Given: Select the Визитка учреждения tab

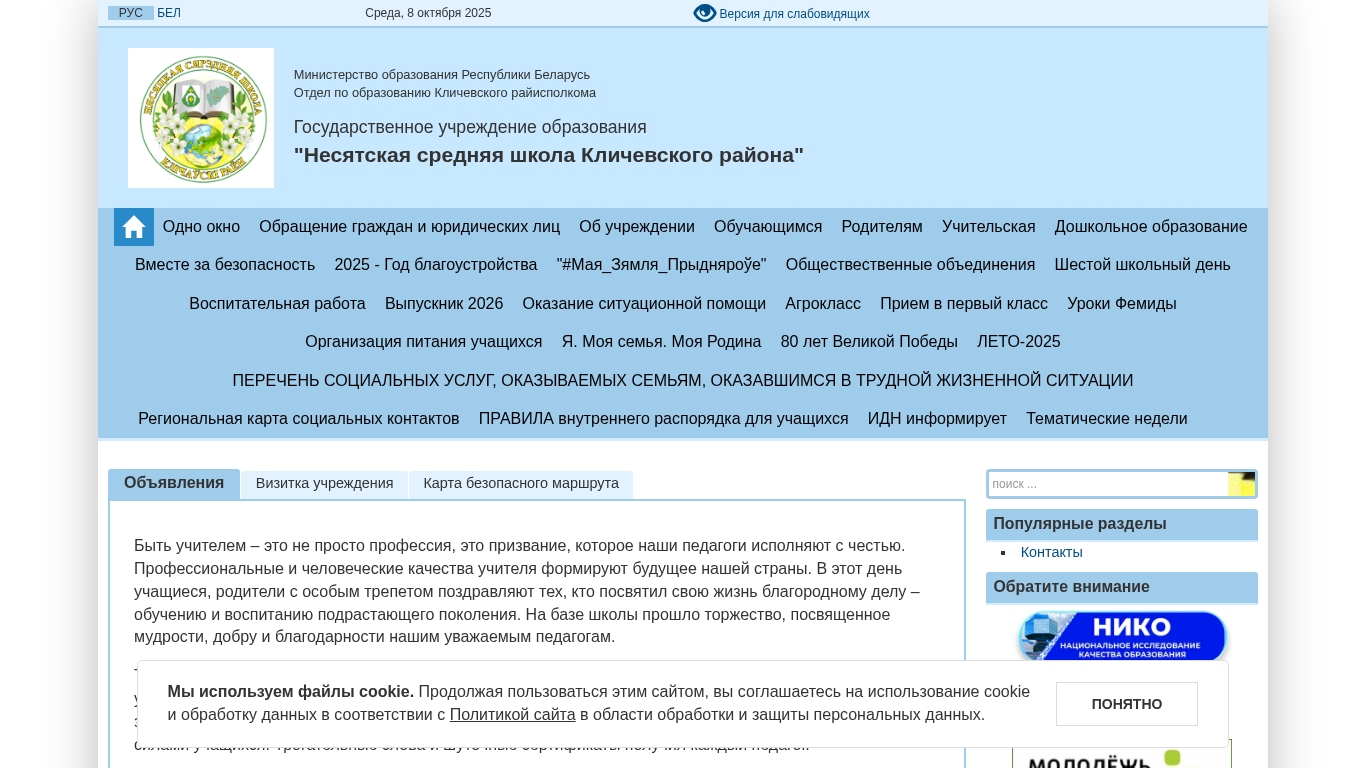Looking at the screenshot, I should pos(325,484).
